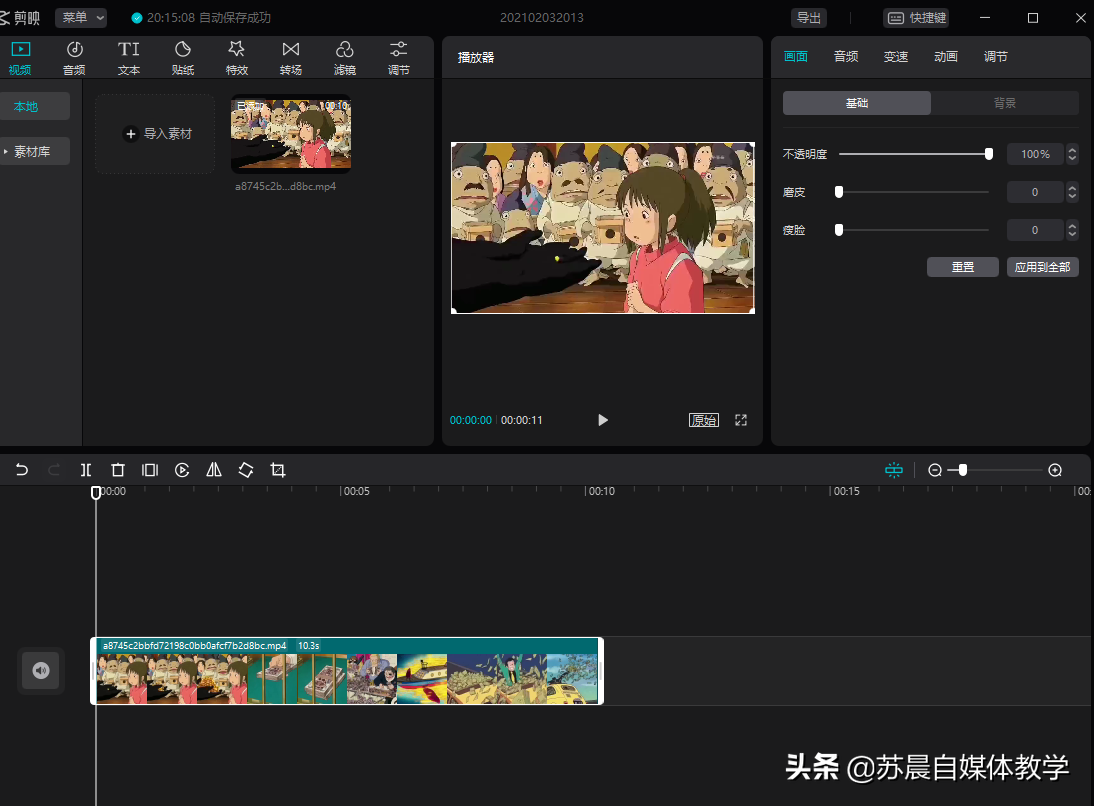This screenshot has height=806, width=1094.
Task: Click the opacity (不透明度) value stepper arrows
Action: [1072, 154]
